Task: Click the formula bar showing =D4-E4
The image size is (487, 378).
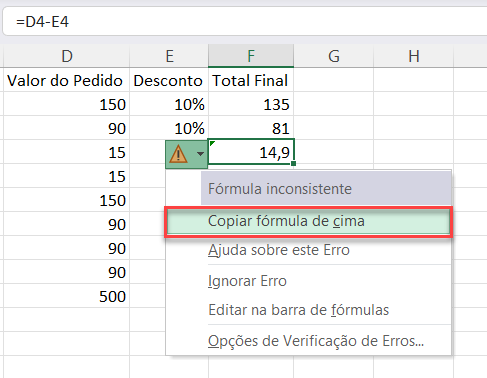Action: point(245,22)
